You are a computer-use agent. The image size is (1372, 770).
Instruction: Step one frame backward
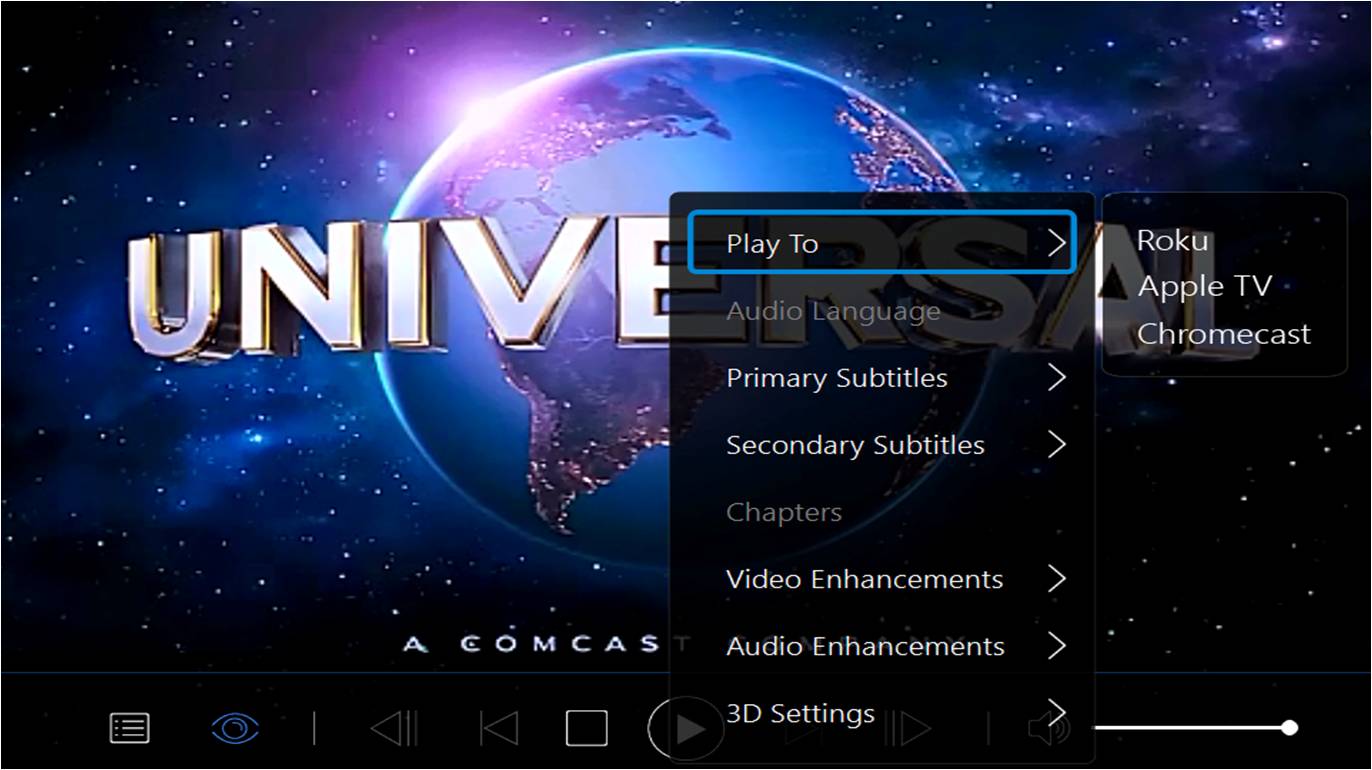(x=394, y=728)
